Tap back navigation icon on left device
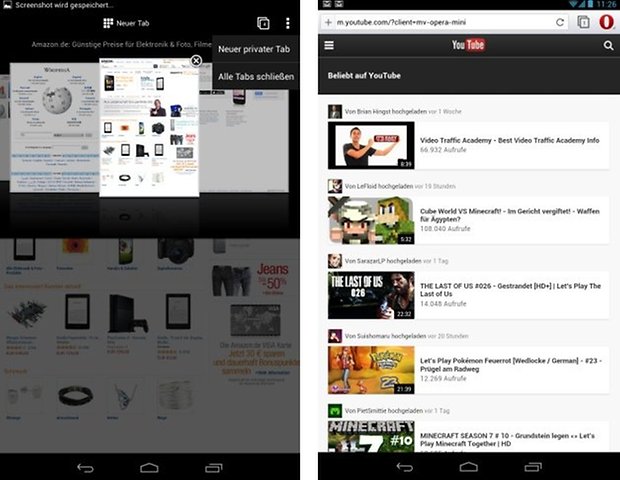620x480 pixels. [x=85, y=468]
